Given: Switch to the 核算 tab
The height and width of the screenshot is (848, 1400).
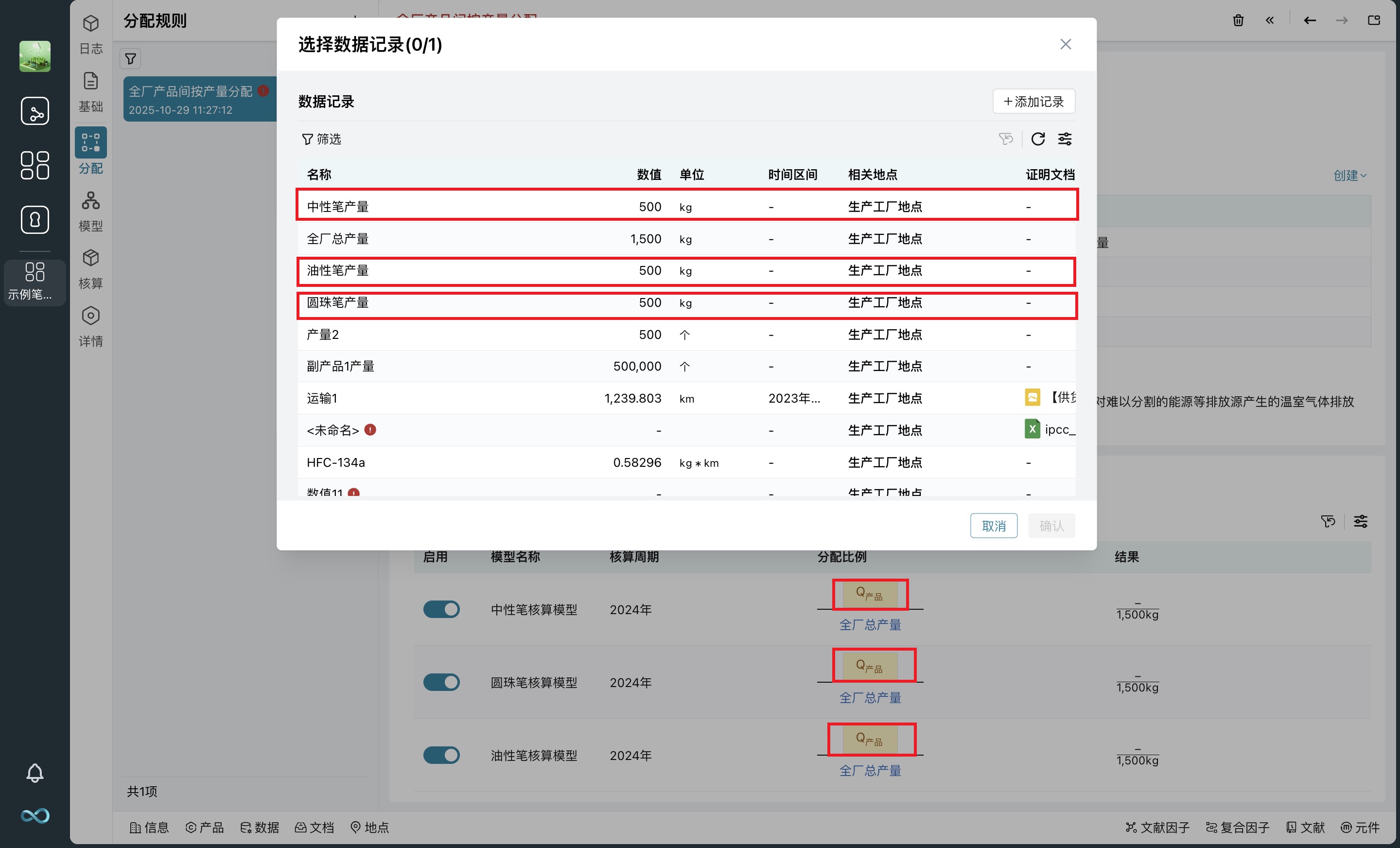Looking at the screenshot, I should [90, 269].
